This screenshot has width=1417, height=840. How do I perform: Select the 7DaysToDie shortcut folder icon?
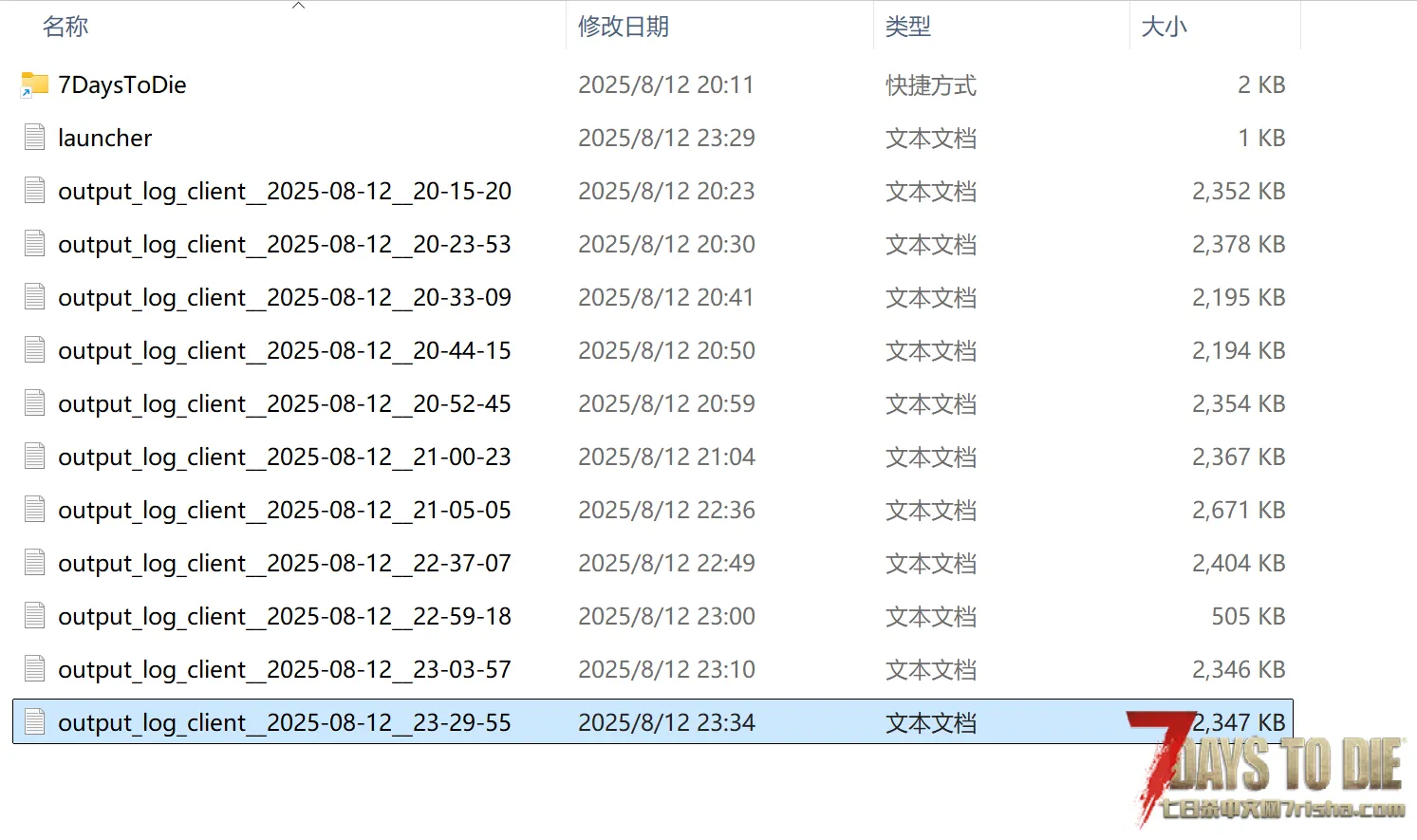(35, 84)
